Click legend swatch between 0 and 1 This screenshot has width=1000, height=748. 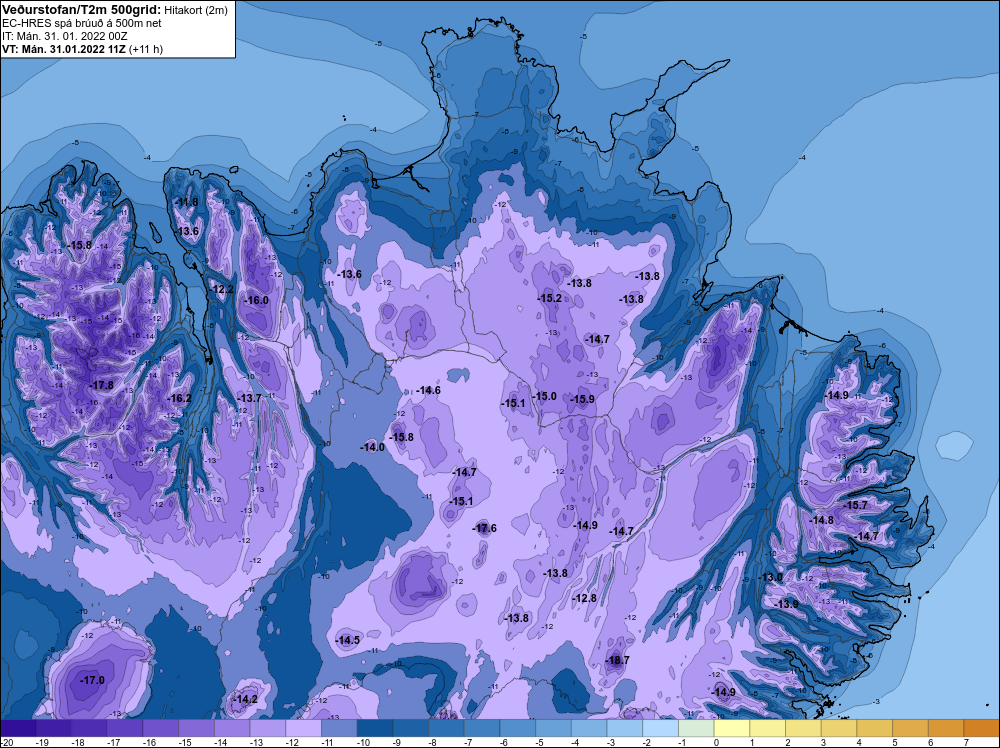(732, 728)
